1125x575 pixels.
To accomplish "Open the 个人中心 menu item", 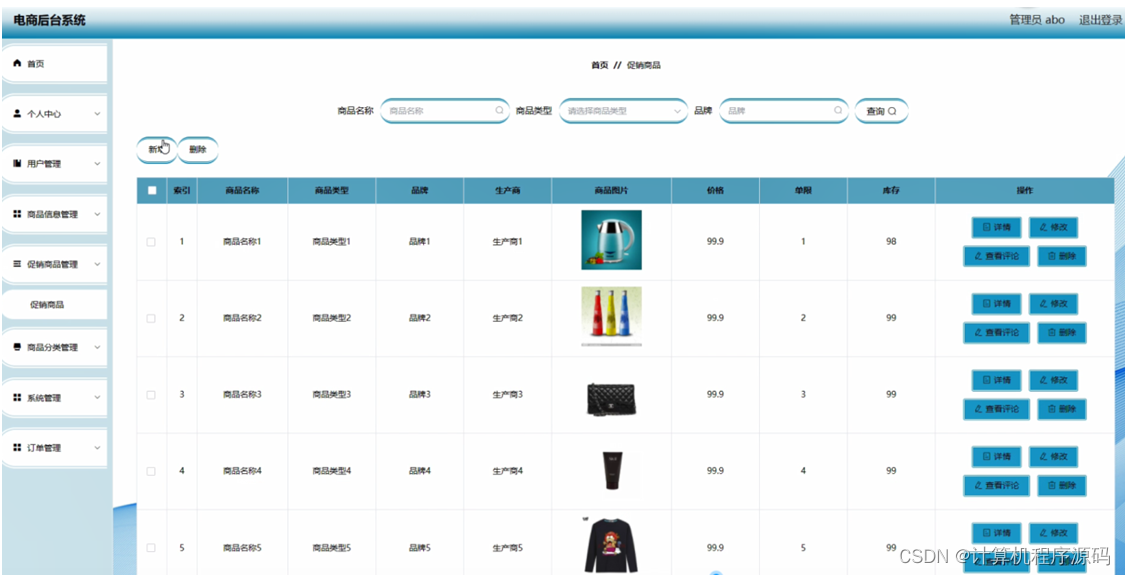I will coord(55,114).
